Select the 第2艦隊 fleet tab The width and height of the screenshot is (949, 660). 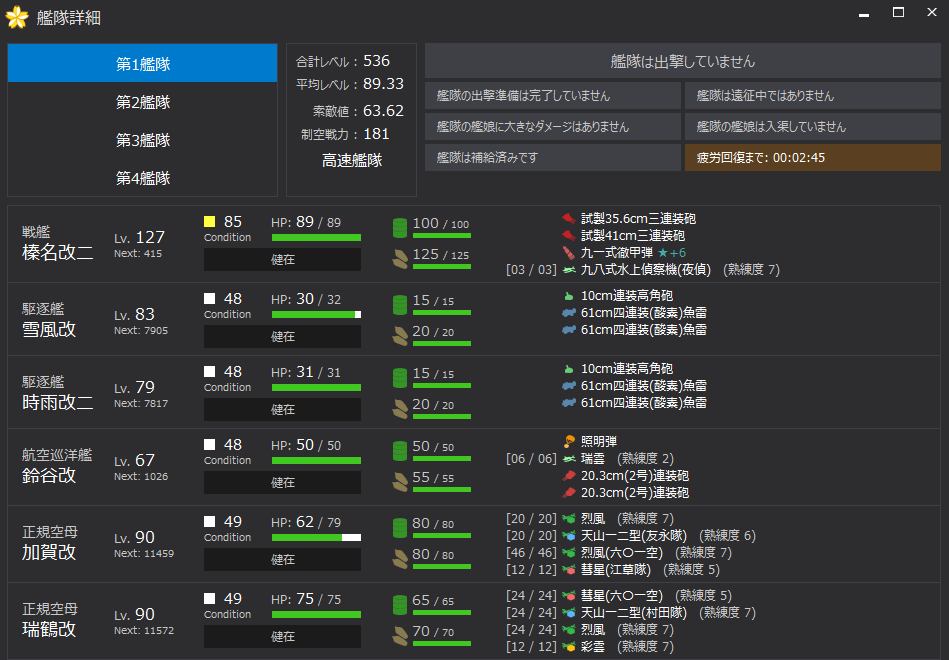(x=142, y=102)
